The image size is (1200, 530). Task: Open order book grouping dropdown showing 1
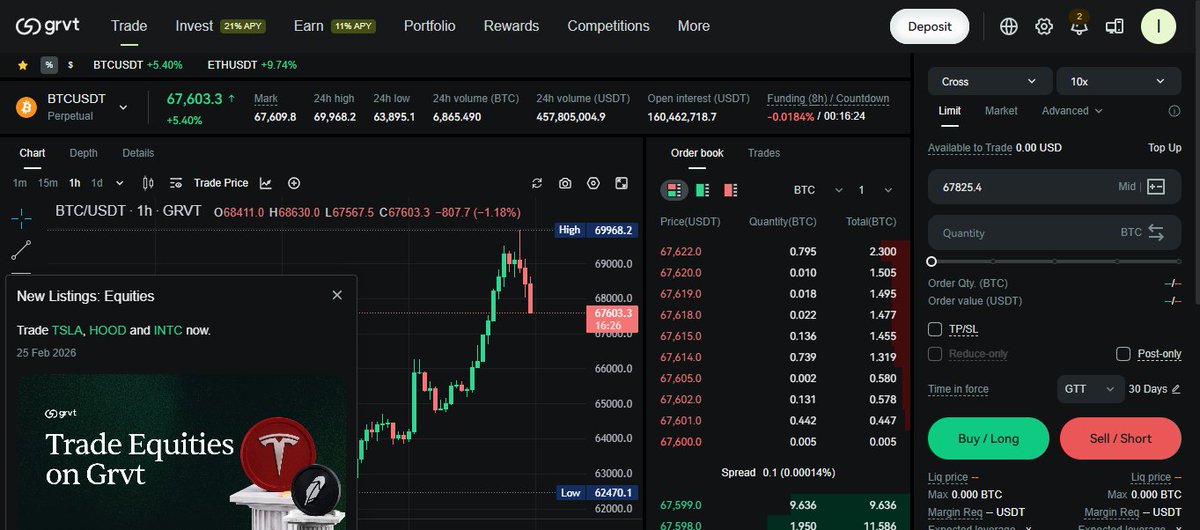[876, 189]
